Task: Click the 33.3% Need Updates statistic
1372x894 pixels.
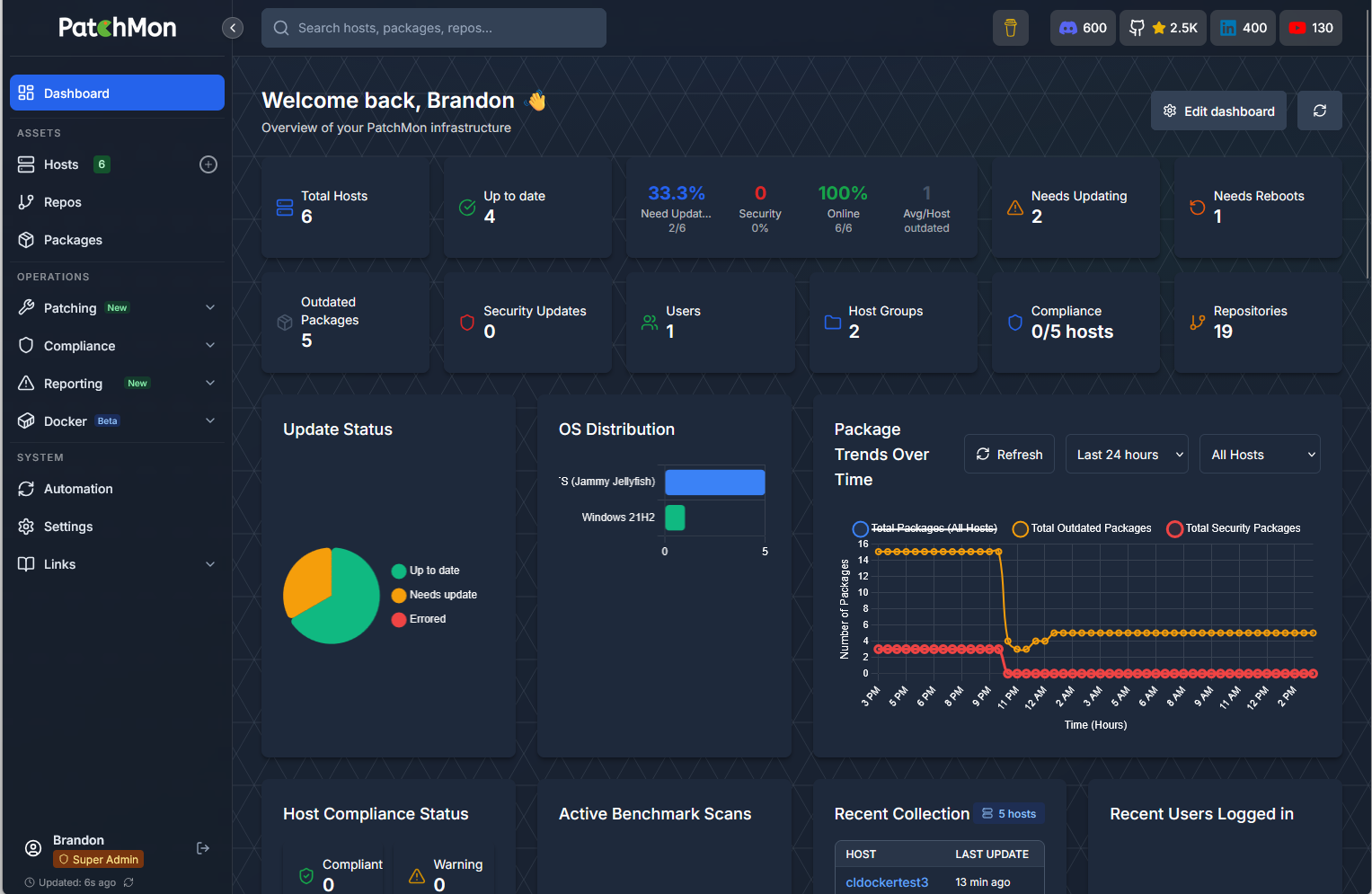Action: pos(677,208)
